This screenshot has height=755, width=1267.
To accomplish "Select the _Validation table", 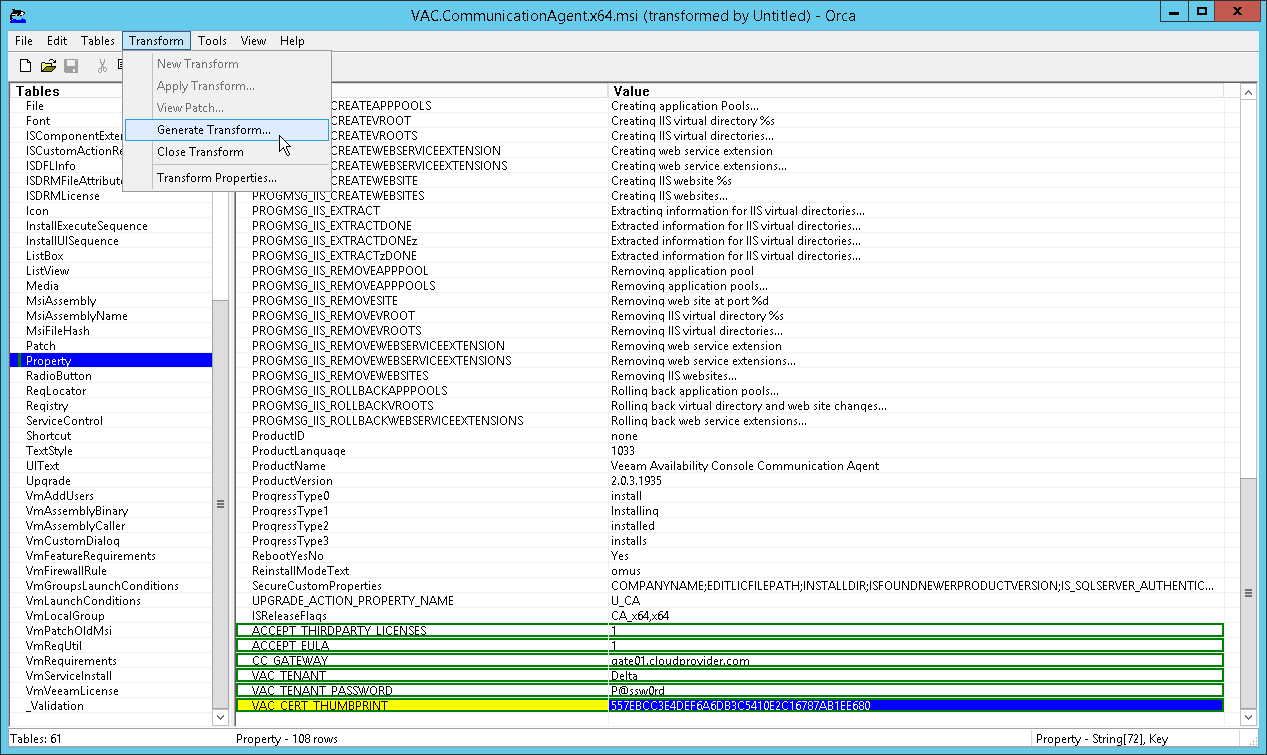I will [x=55, y=706].
